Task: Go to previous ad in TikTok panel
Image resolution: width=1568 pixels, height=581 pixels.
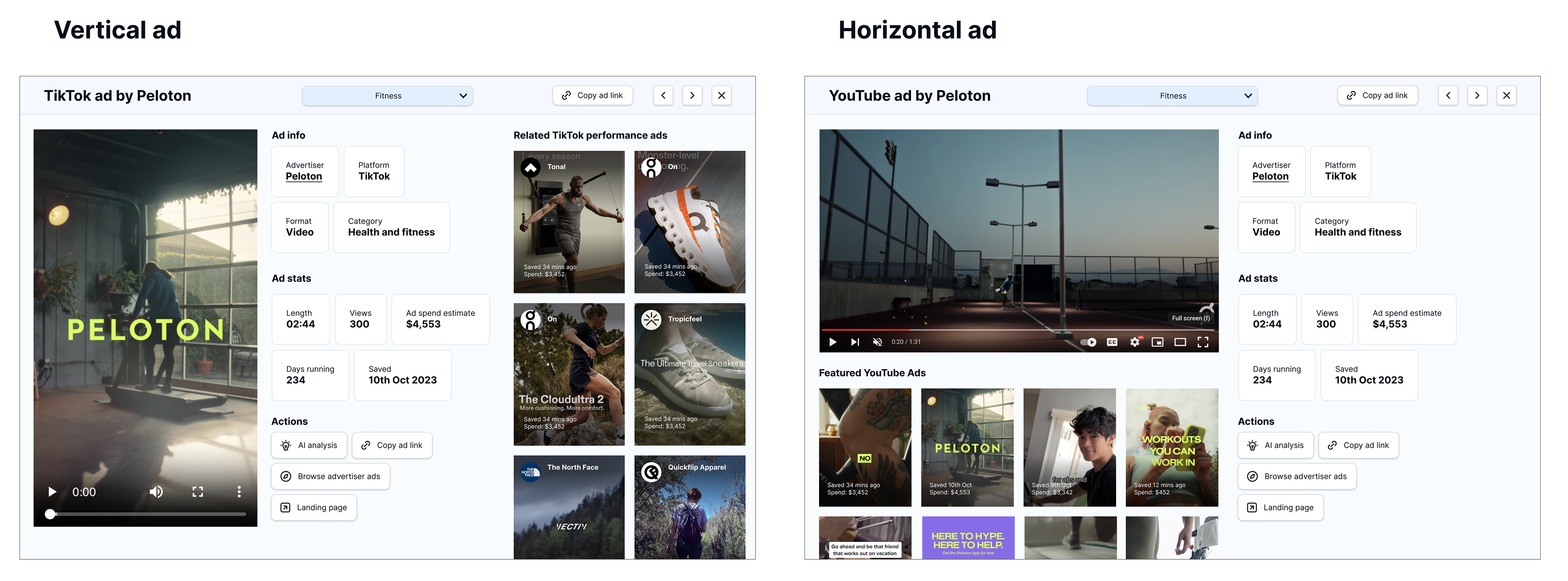Action: (x=664, y=95)
